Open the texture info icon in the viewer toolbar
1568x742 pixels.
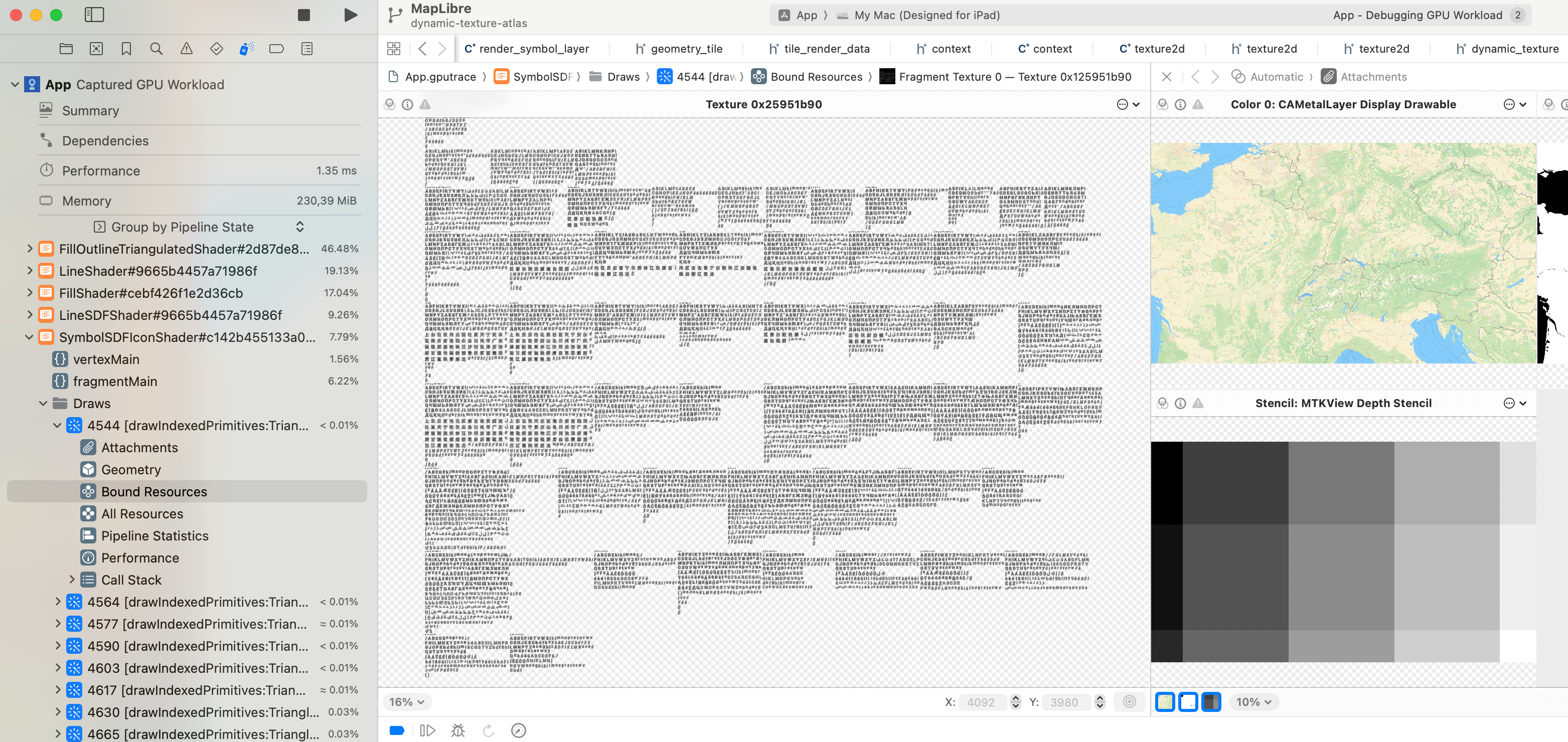pos(407,104)
